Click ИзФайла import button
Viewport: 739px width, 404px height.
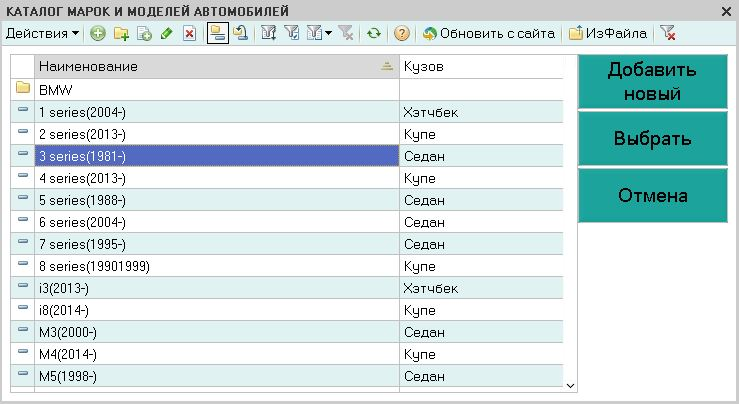[608, 33]
